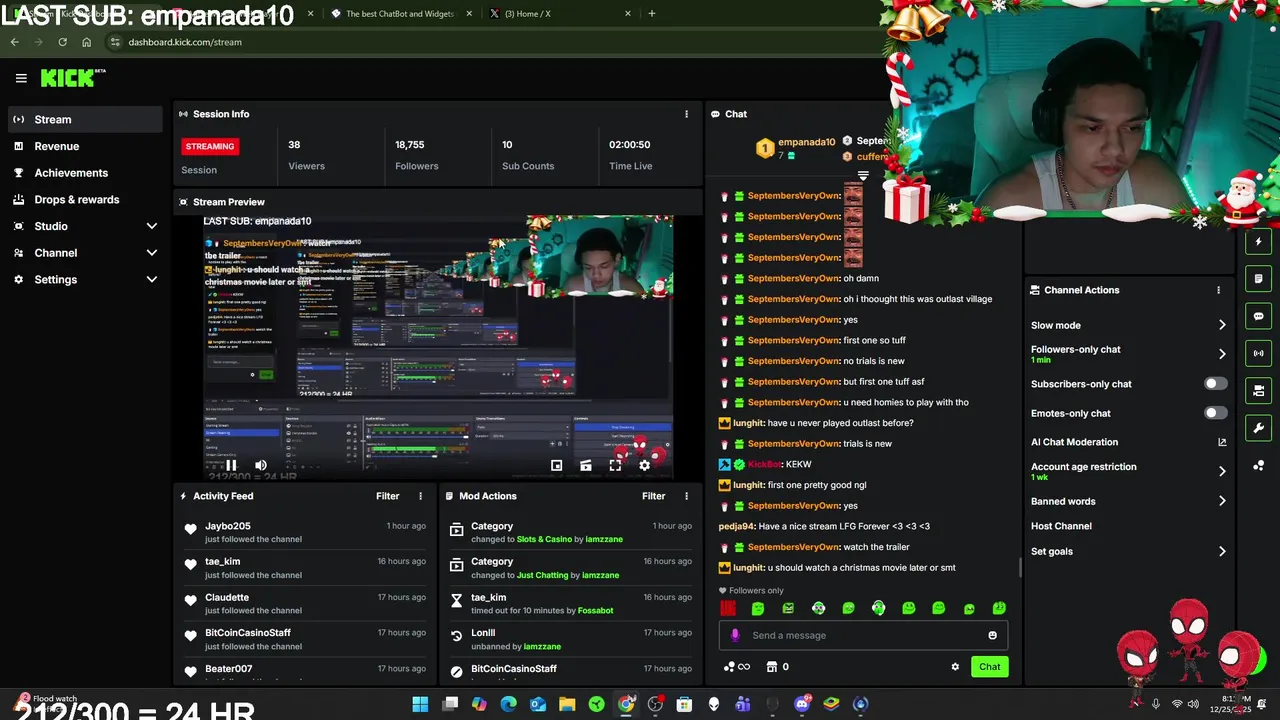This screenshot has width=1280, height=720.
Task: Insert the red first emote in chat emote row
Action: (728, 608)
